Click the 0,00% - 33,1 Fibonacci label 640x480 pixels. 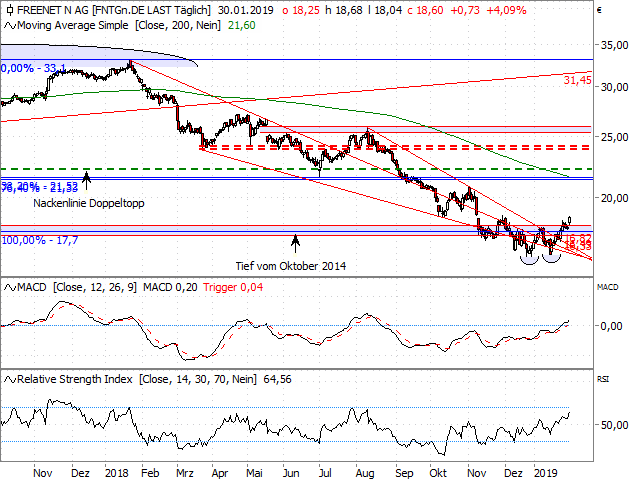(34, 69)
